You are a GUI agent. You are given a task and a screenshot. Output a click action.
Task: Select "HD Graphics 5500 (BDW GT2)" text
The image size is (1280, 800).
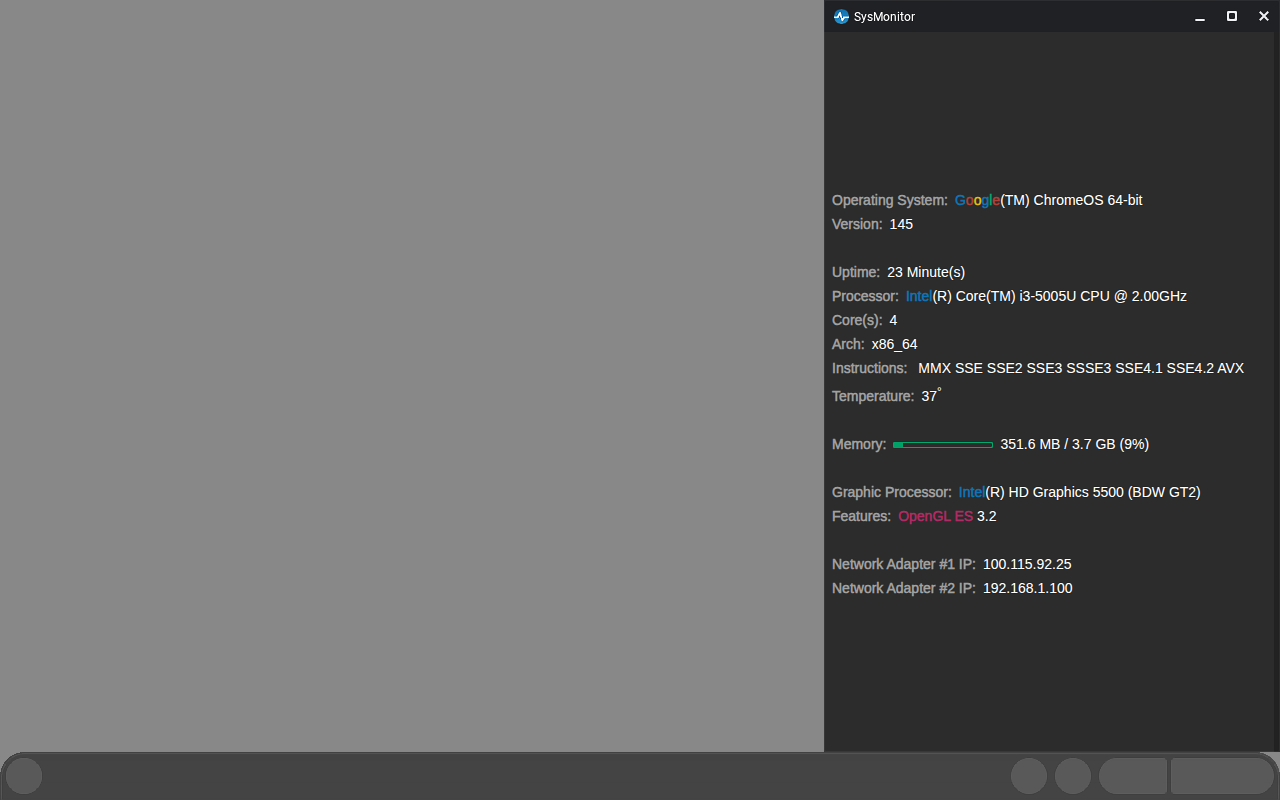click(1104, 492)
